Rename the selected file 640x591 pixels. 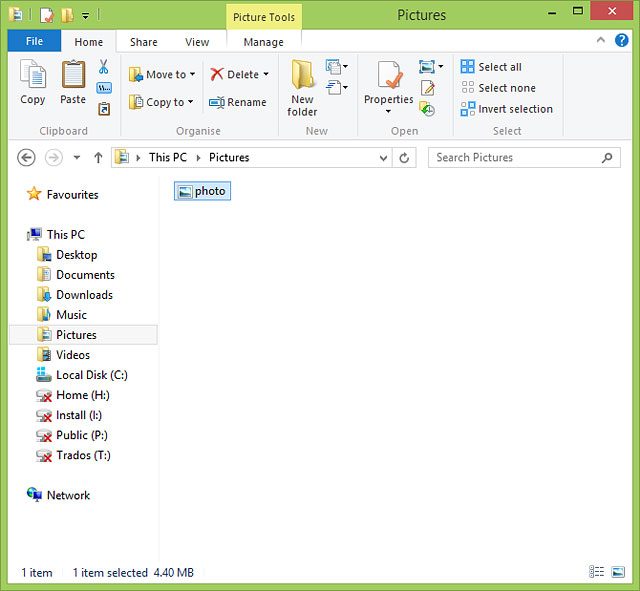coord(238,102)
